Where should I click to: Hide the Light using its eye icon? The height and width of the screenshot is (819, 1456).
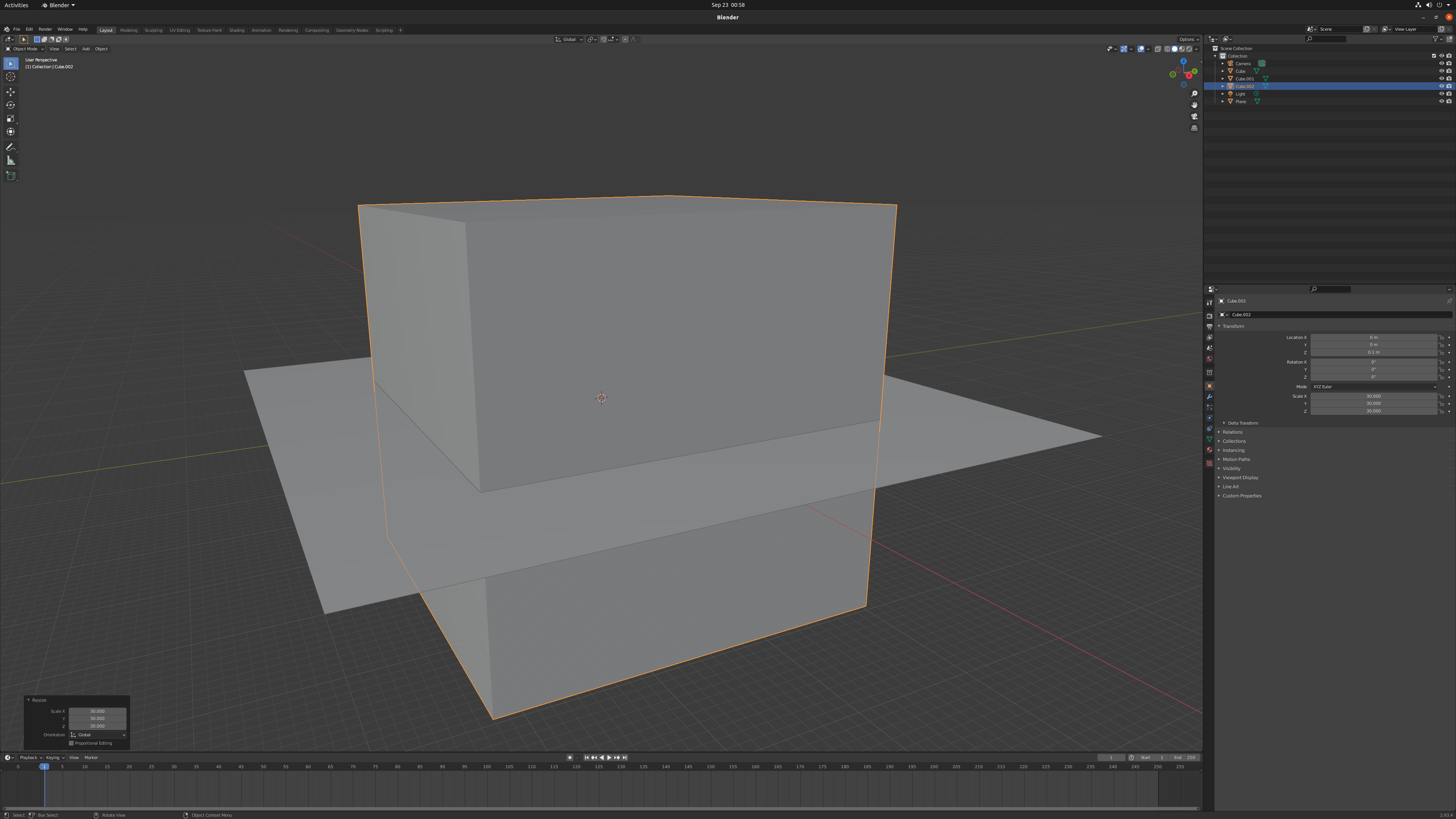coord(1441,94)
